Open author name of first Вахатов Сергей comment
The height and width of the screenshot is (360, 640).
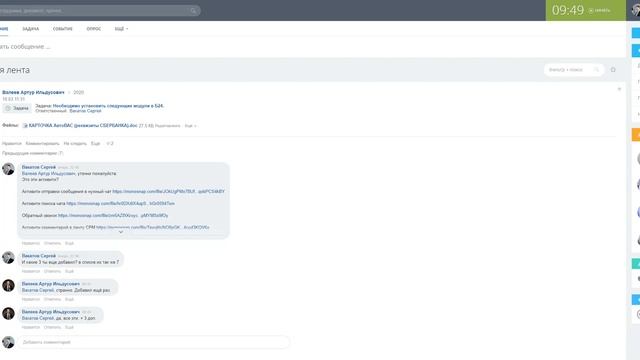point(39,167)
